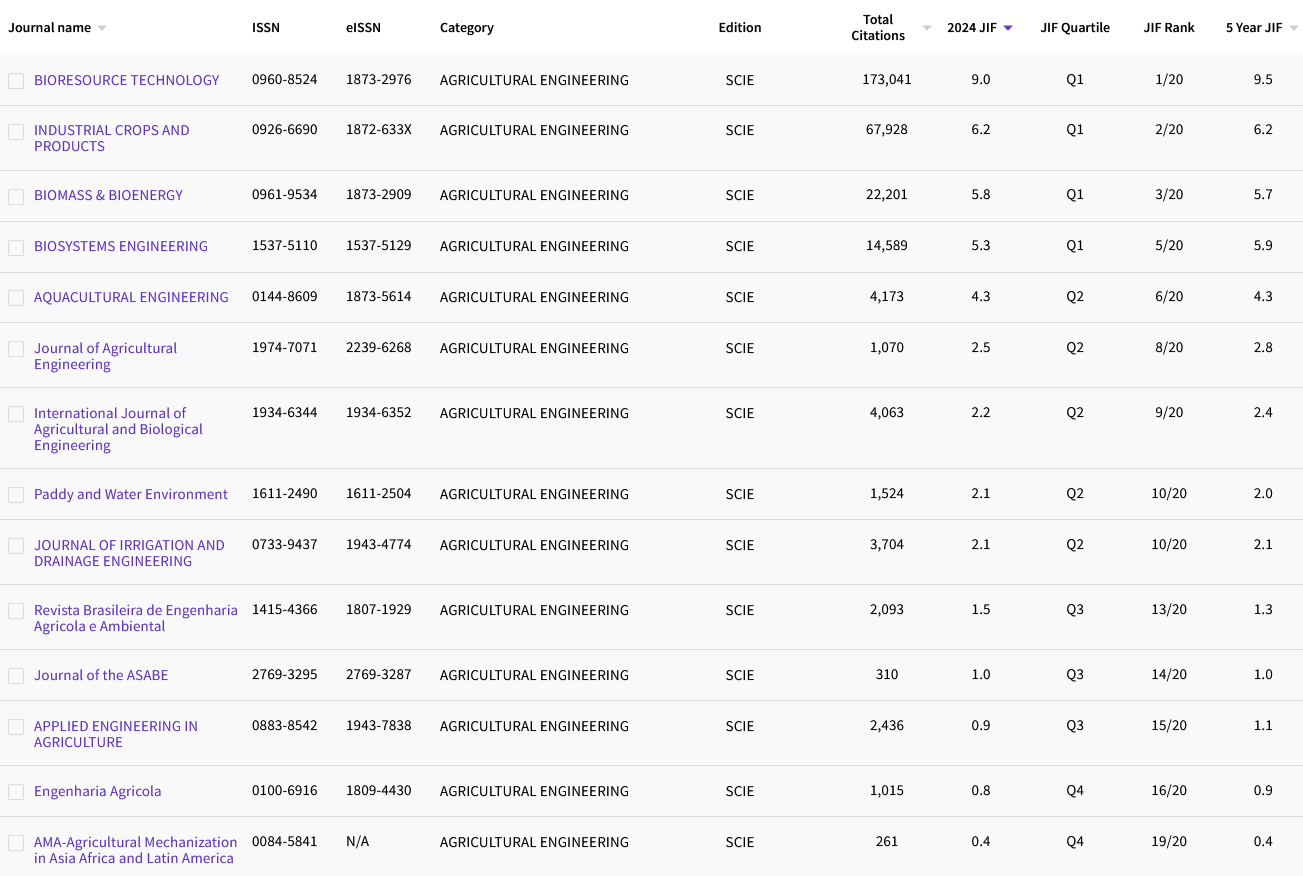The width and height of the screenshot is (1303, 876).
Task: Open Aquacultural Engineering journal link
Action: coord(131,297)
